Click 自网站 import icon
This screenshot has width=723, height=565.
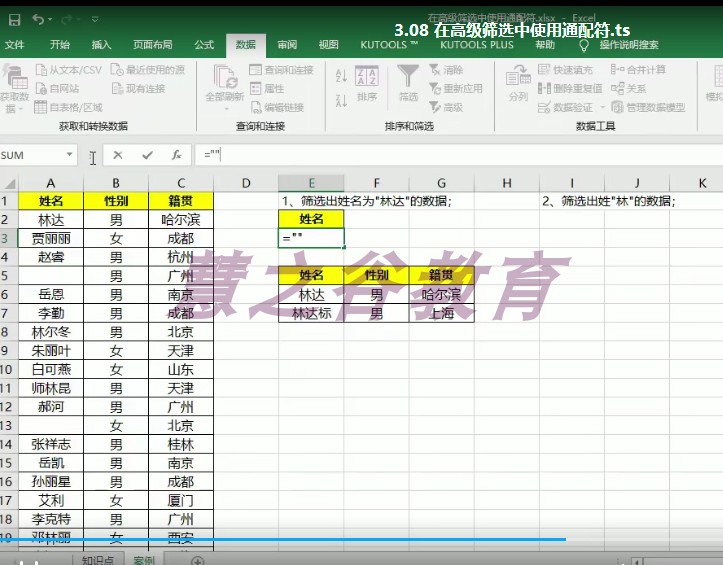41,88
